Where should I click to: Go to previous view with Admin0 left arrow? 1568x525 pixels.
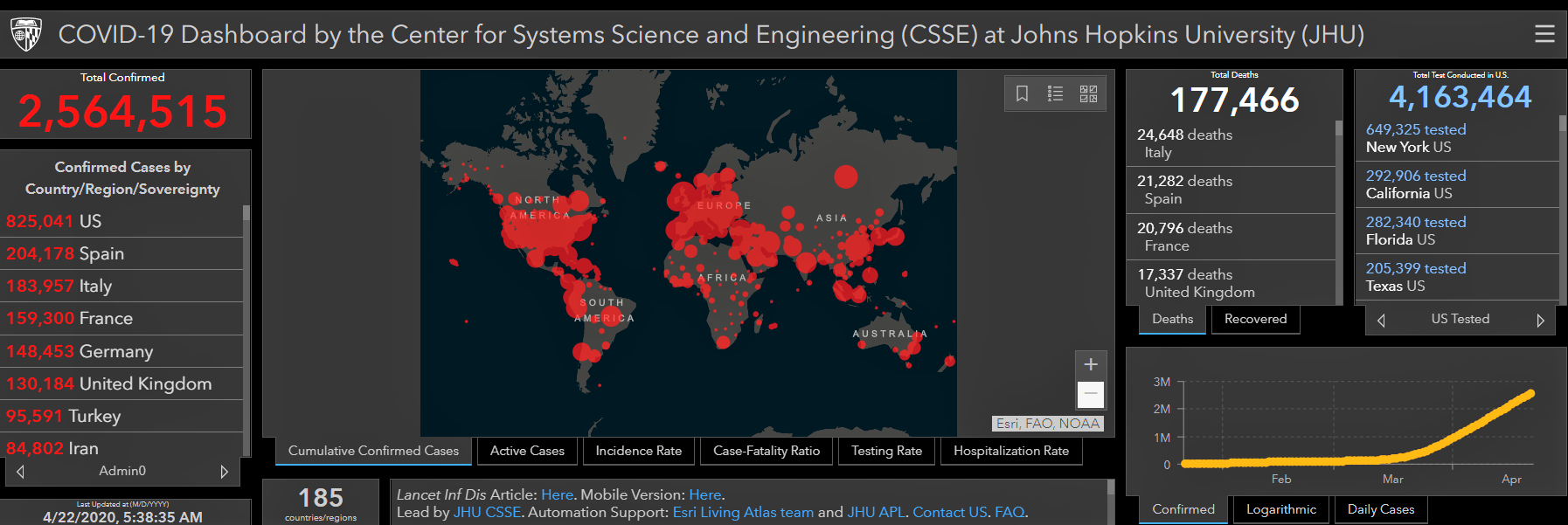[20, 472]
